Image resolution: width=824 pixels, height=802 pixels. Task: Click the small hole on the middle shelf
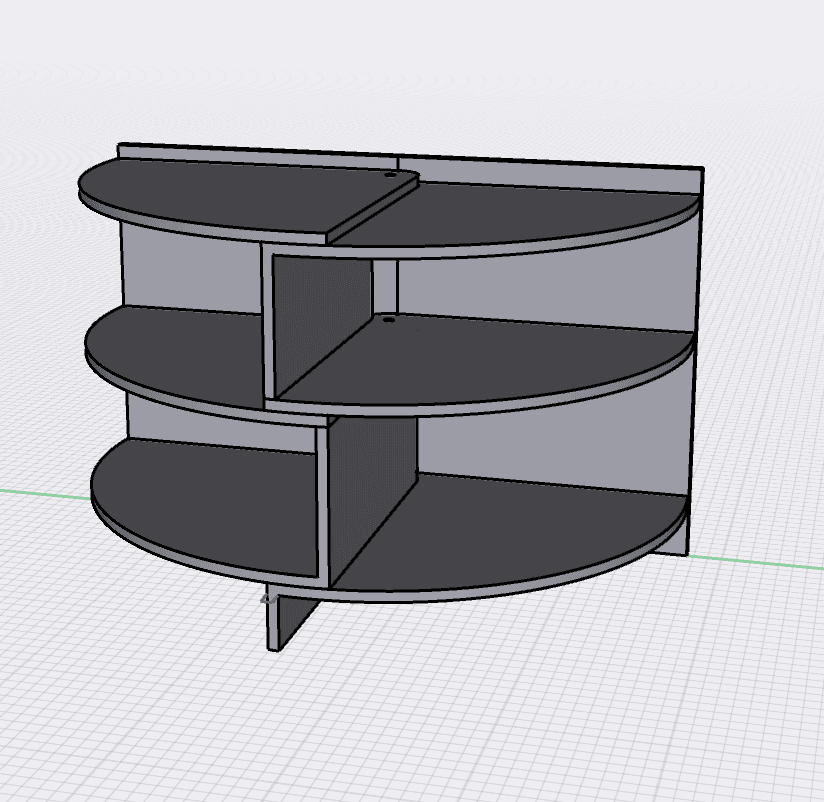pyautogui.click(x=388, y=319)
